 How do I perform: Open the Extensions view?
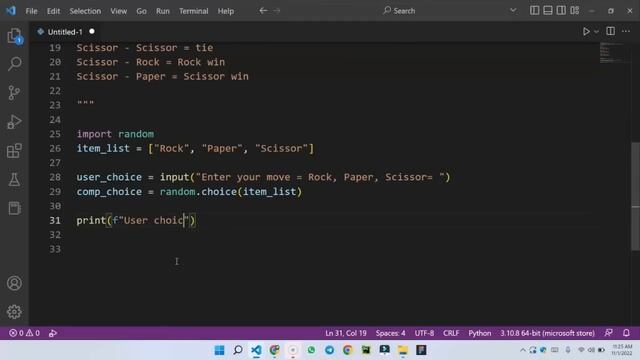coord(14,151)
